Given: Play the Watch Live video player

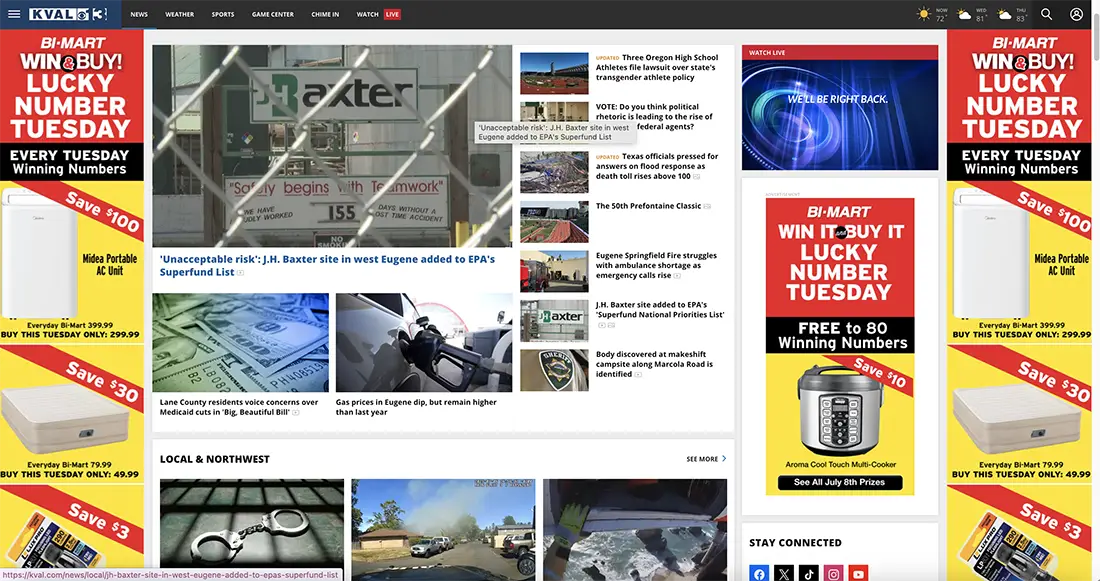Looking at the screenshot, I should pos(840,114).
